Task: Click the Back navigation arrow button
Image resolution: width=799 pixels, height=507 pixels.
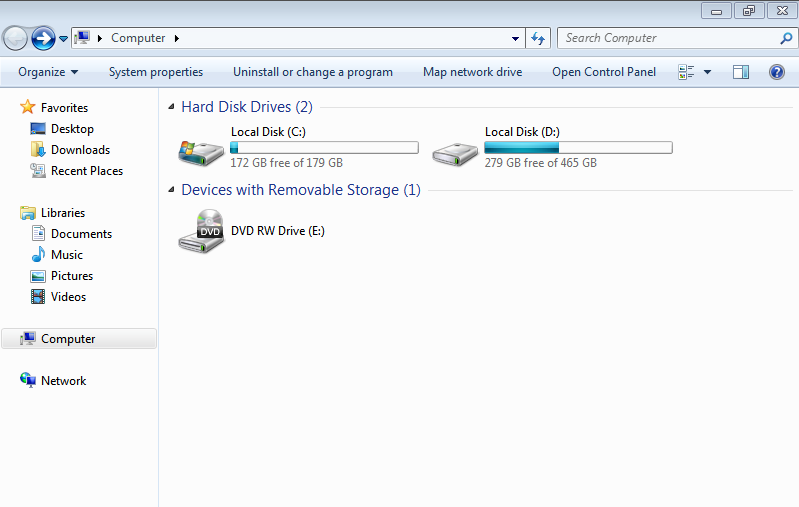Action: pyautogui.click(x=15, y=38)
